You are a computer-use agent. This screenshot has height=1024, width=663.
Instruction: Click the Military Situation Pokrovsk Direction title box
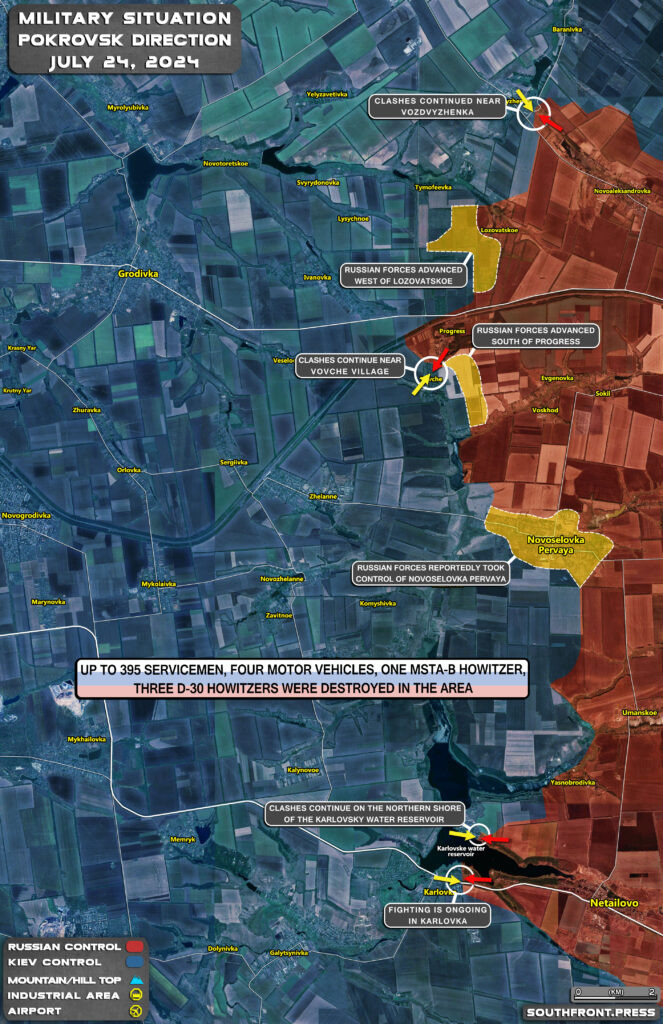click(x=124, y=40)
